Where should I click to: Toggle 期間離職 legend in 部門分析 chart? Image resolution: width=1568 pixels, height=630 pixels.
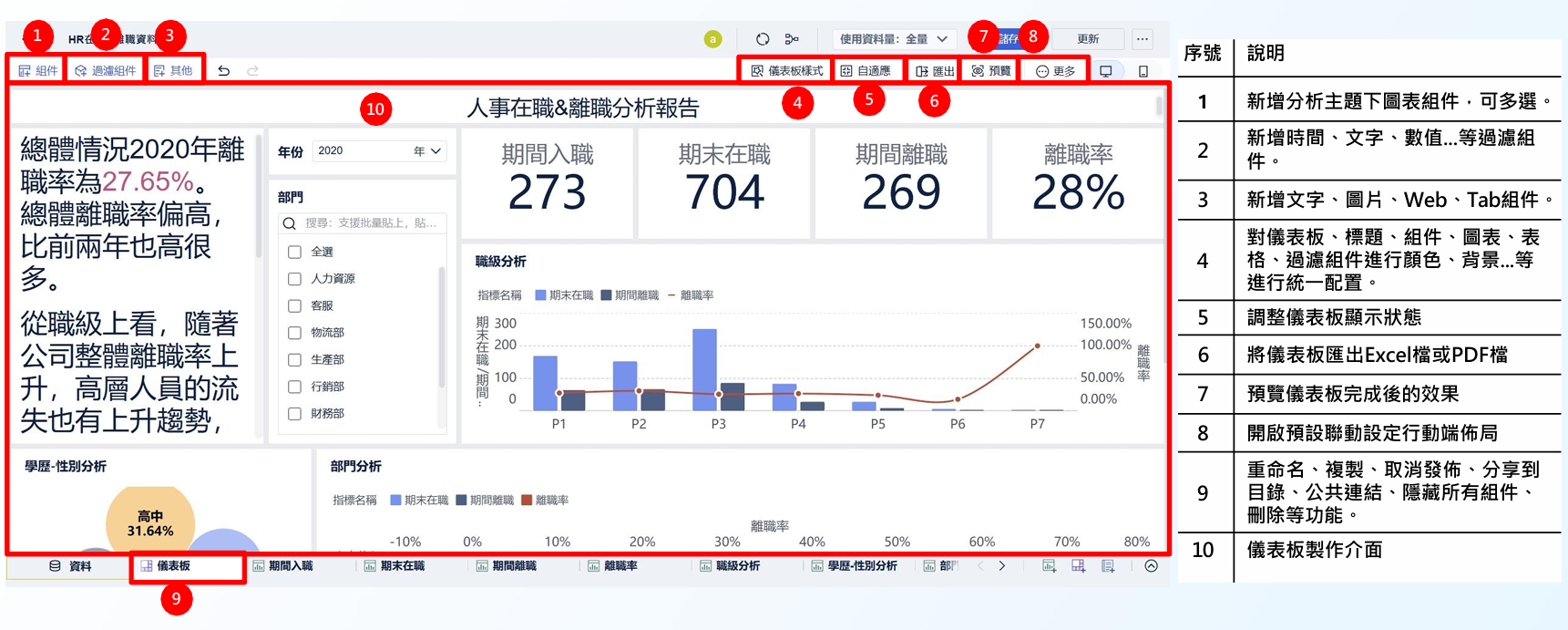(485, 500)
